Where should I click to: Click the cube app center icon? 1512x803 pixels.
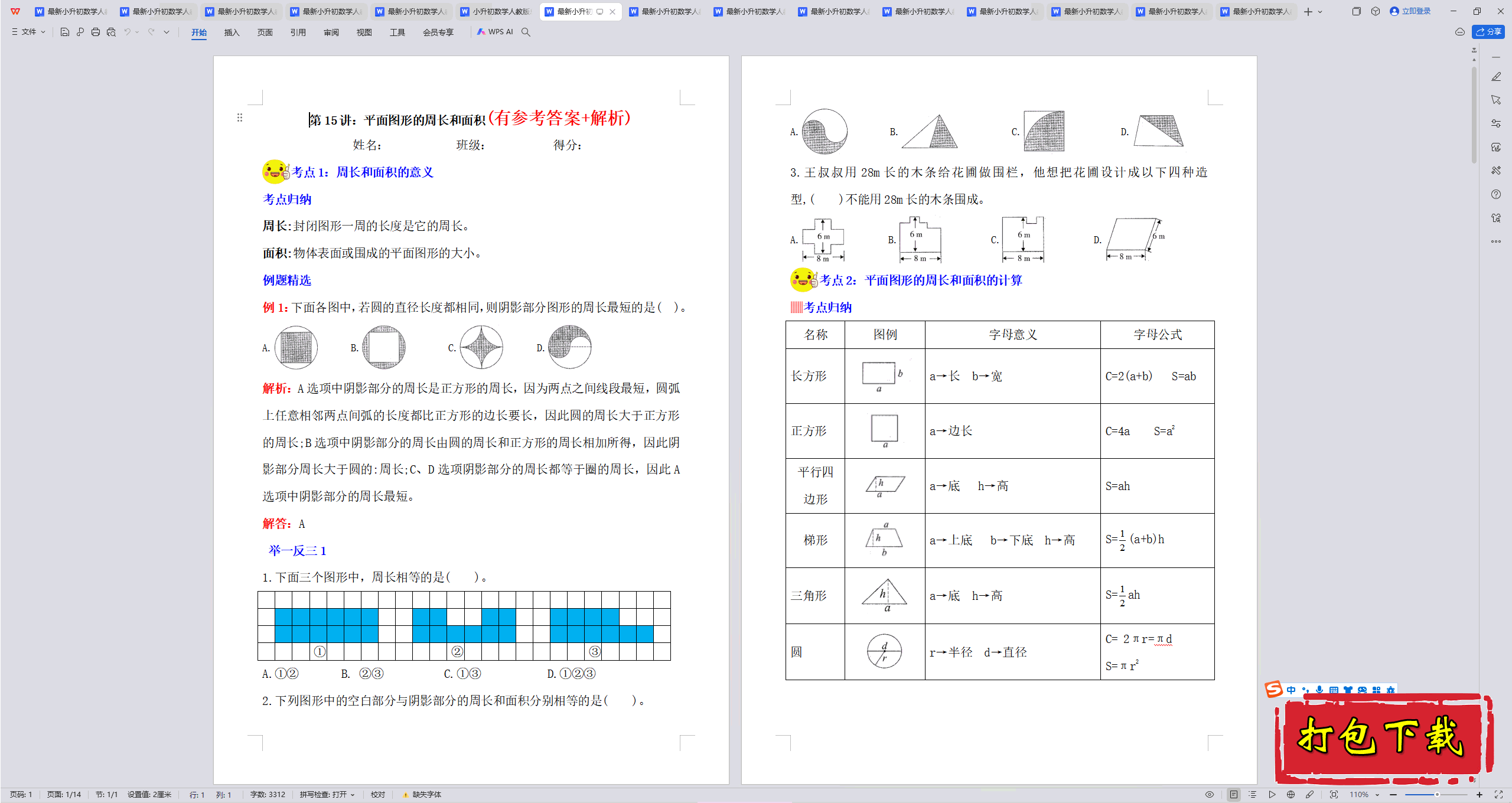click(1376, 11)
